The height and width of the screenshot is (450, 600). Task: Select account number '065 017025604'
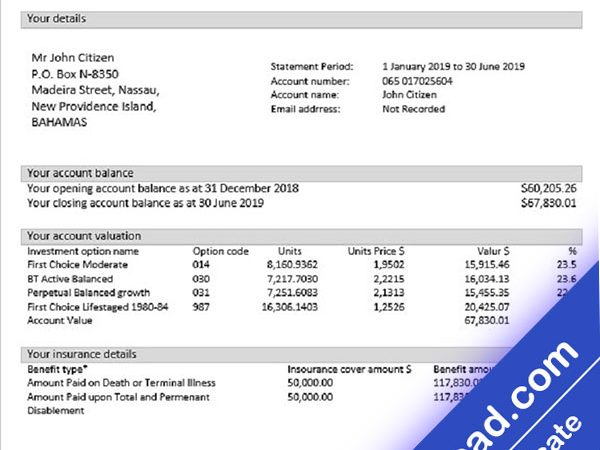[x=417, y=81]
